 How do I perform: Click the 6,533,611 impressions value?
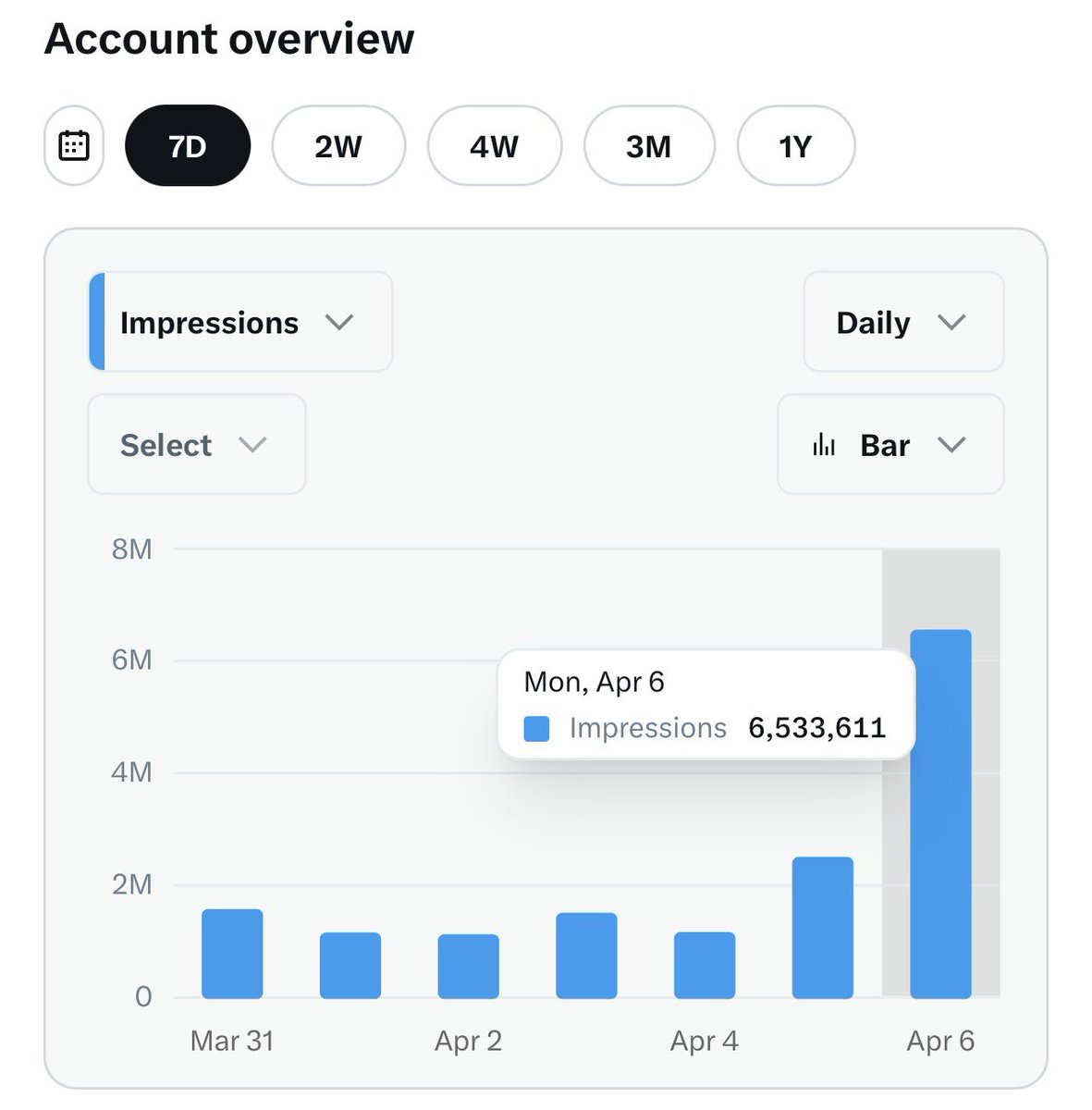817,728
